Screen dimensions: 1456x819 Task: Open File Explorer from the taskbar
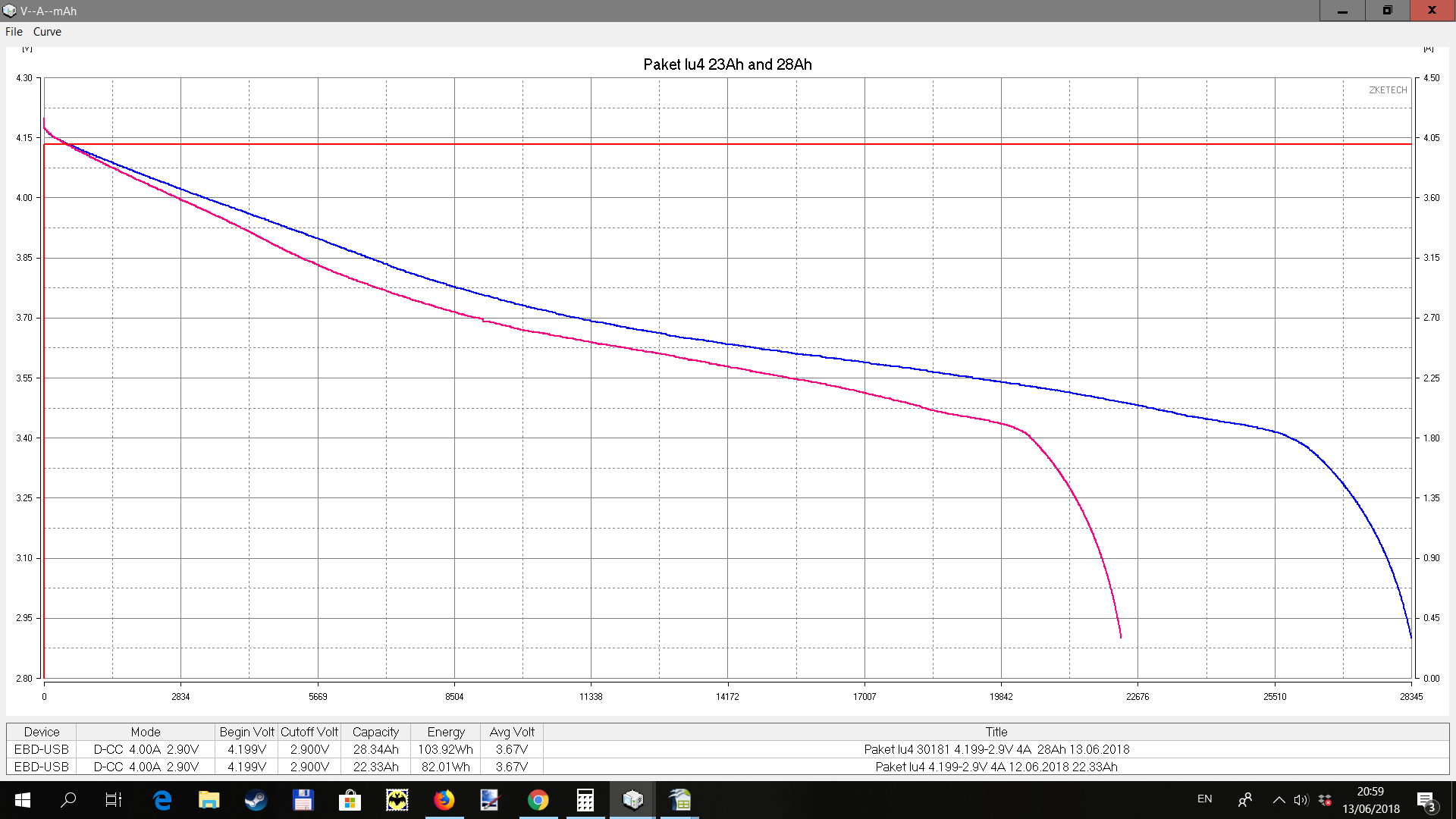(x=209, y=800)
